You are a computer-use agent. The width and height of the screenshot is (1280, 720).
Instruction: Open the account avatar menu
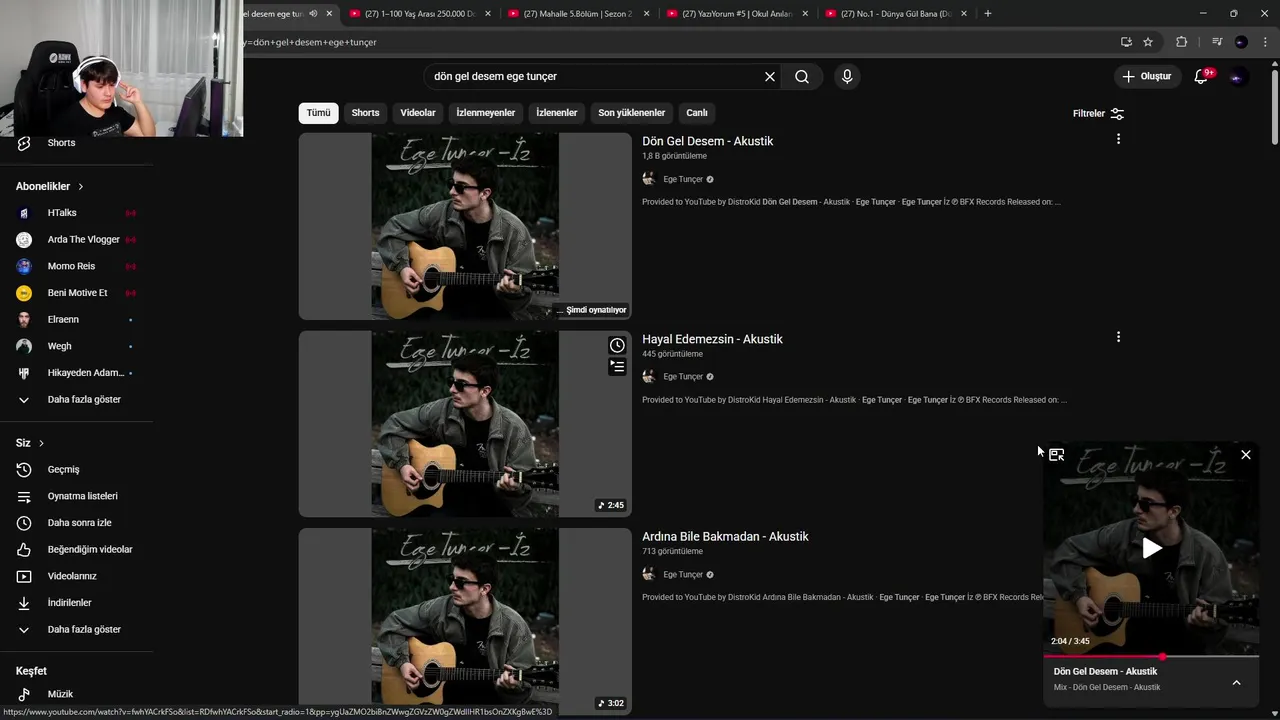pos(1238,76)
